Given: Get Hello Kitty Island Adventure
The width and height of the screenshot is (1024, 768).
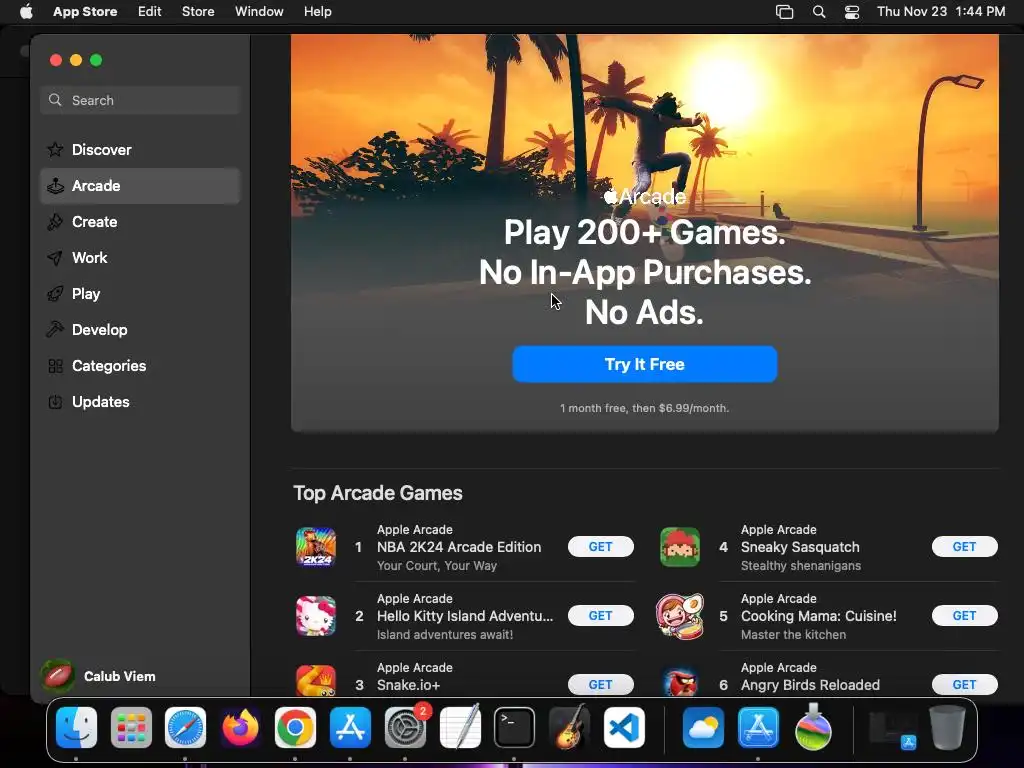Looking at the screenshot, I should [x=601, y=616].
